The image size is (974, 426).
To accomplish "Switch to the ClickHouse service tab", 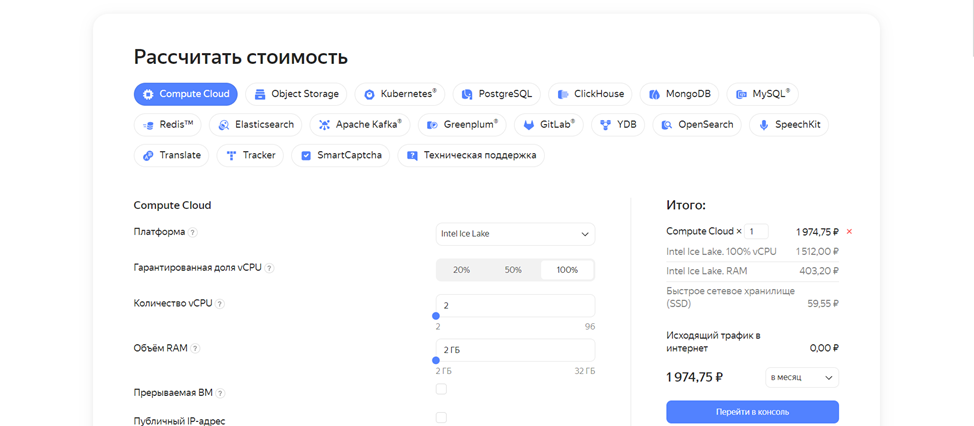I will click(590, 94).
